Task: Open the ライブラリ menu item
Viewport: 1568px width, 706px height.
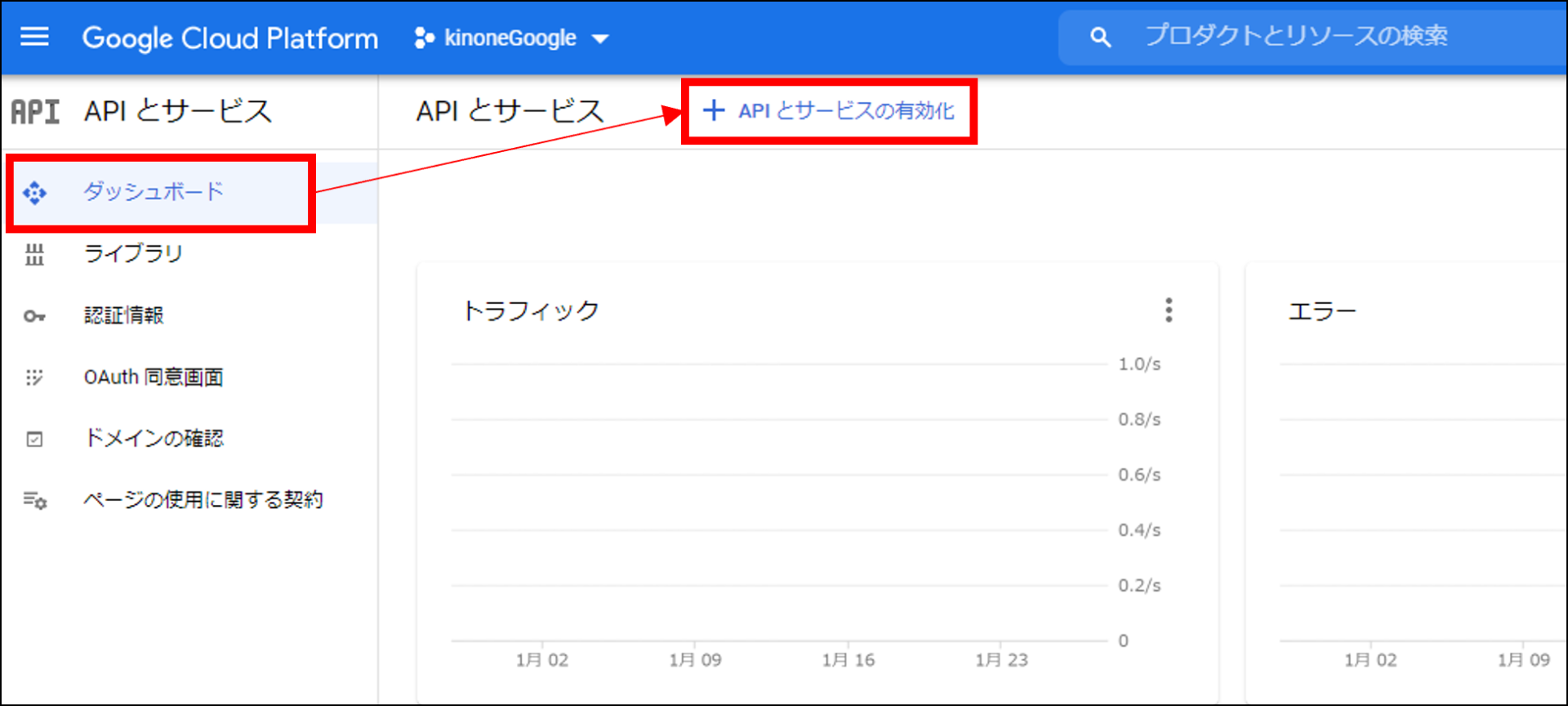Action: pos(189,254)
